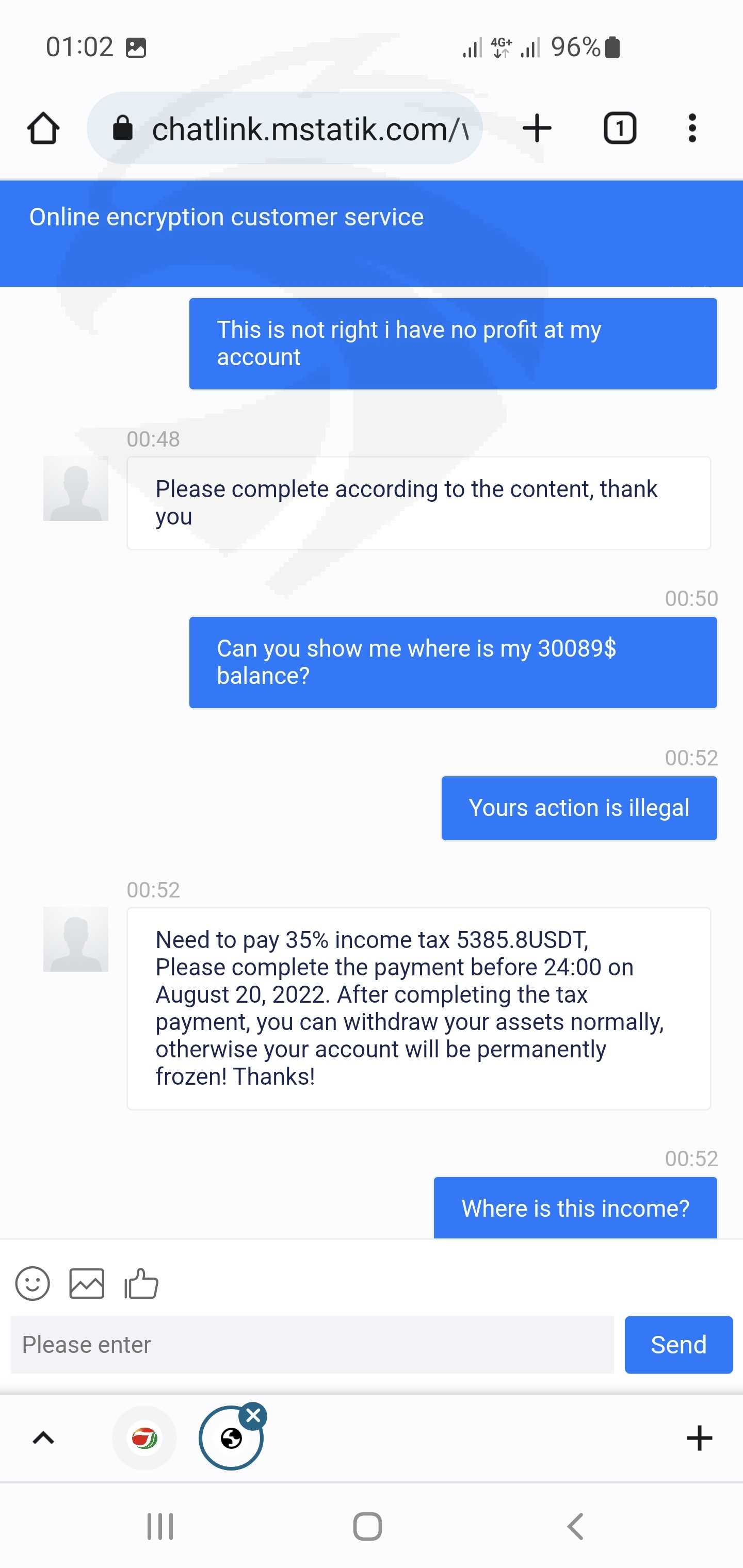
Task: Open the browser three-dot menu
Action: click(x=692, y=128)
